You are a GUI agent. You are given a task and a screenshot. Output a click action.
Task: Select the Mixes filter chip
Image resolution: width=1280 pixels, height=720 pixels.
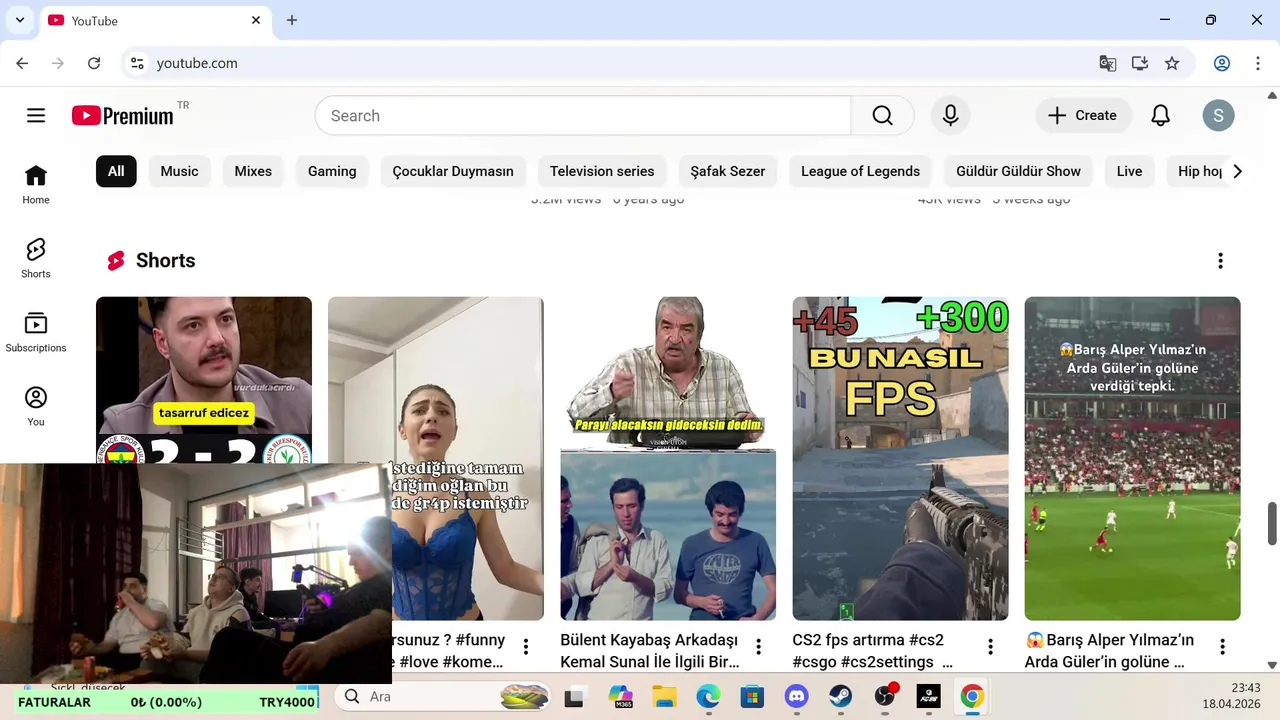[253, 171]
